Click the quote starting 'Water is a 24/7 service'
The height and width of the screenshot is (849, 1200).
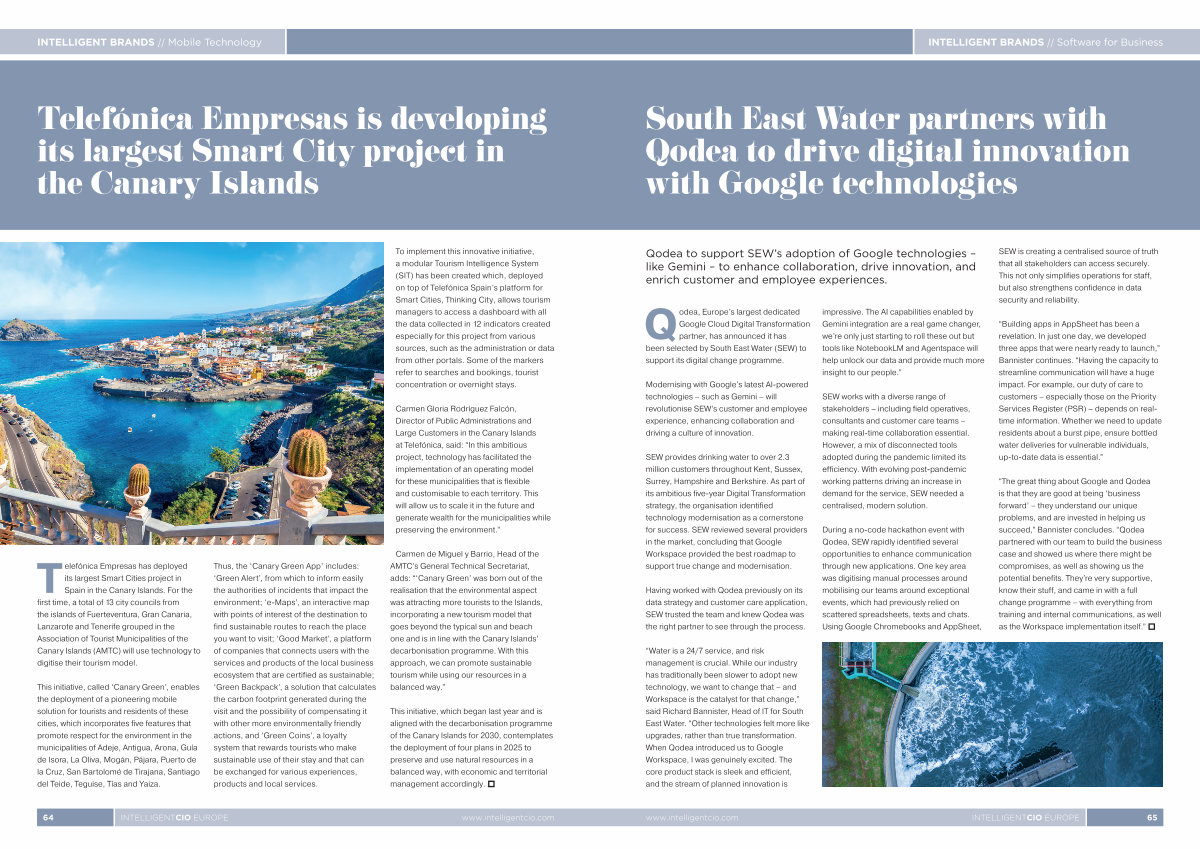(x=727, y=719)
